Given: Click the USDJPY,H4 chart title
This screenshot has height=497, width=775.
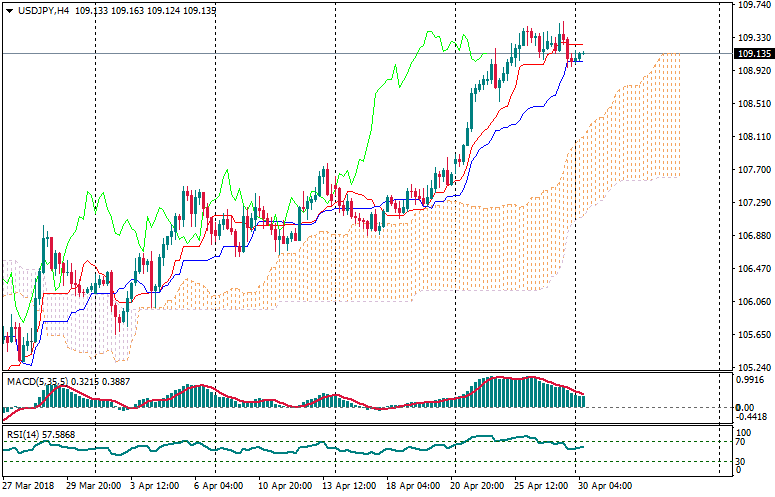Looking at the screenshot, I should [42, 9].
